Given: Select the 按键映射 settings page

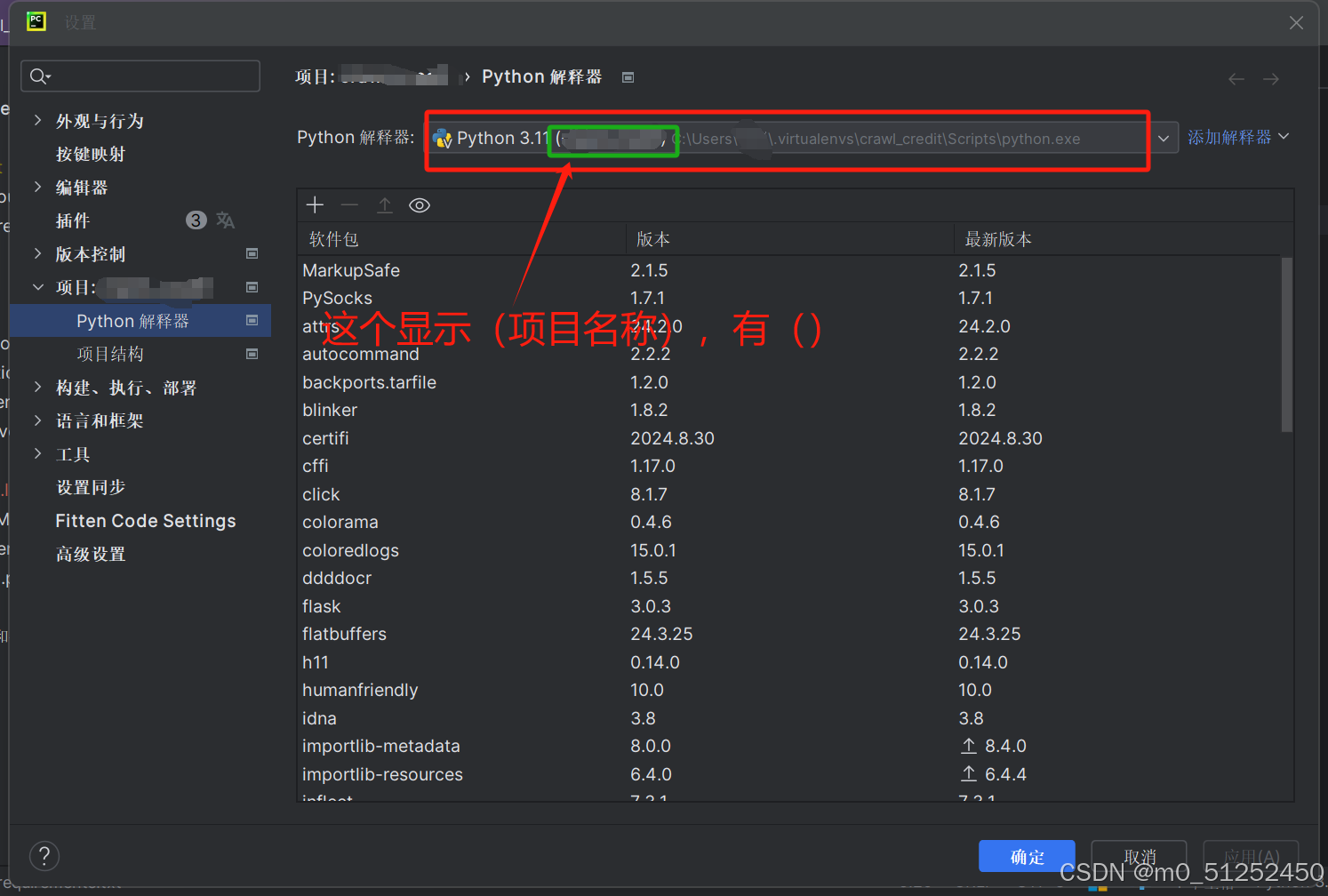Looking at the screenshot, I should pos(91,154).
